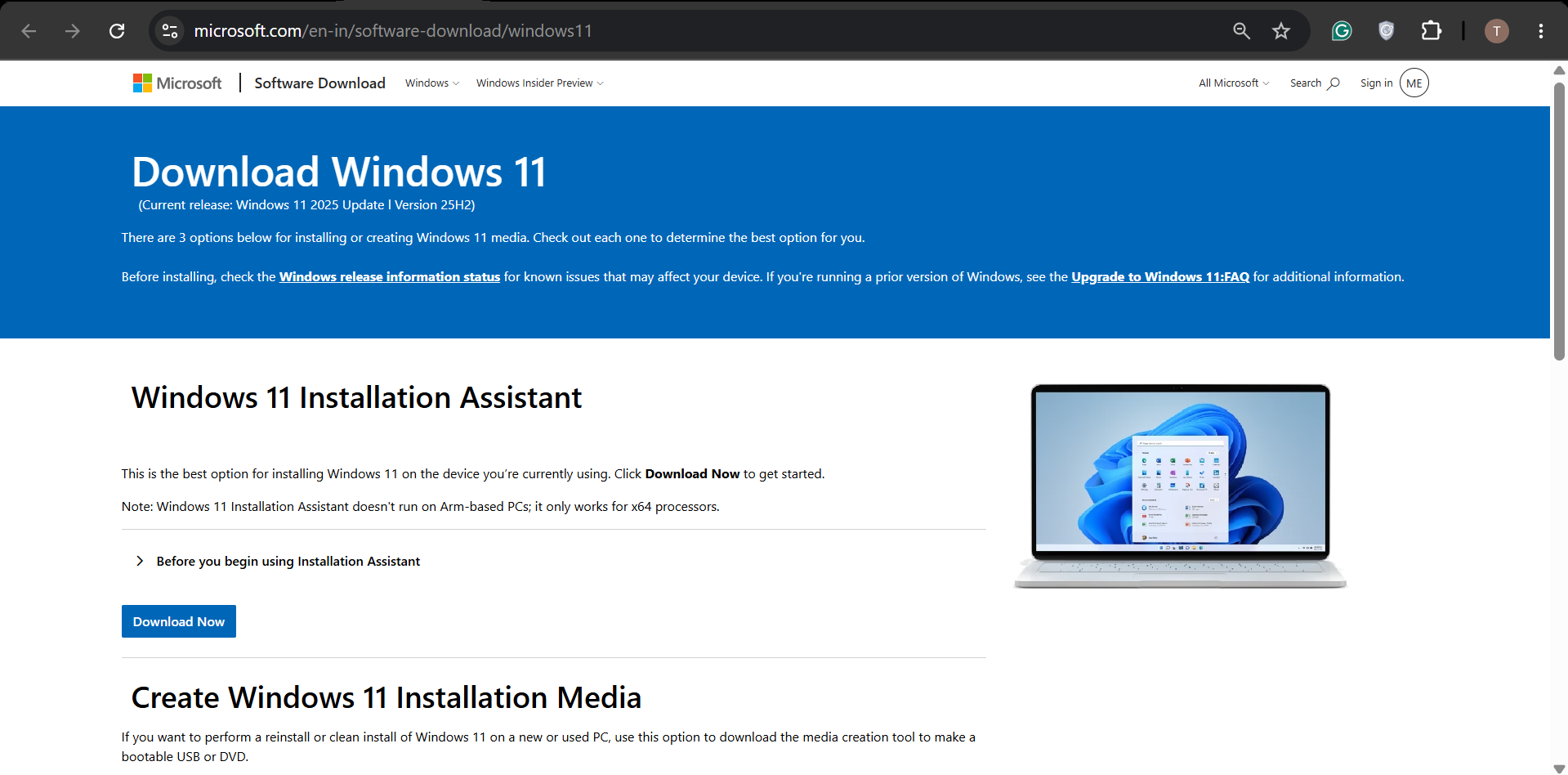Open Chrome's three-dot menu

1540,31
